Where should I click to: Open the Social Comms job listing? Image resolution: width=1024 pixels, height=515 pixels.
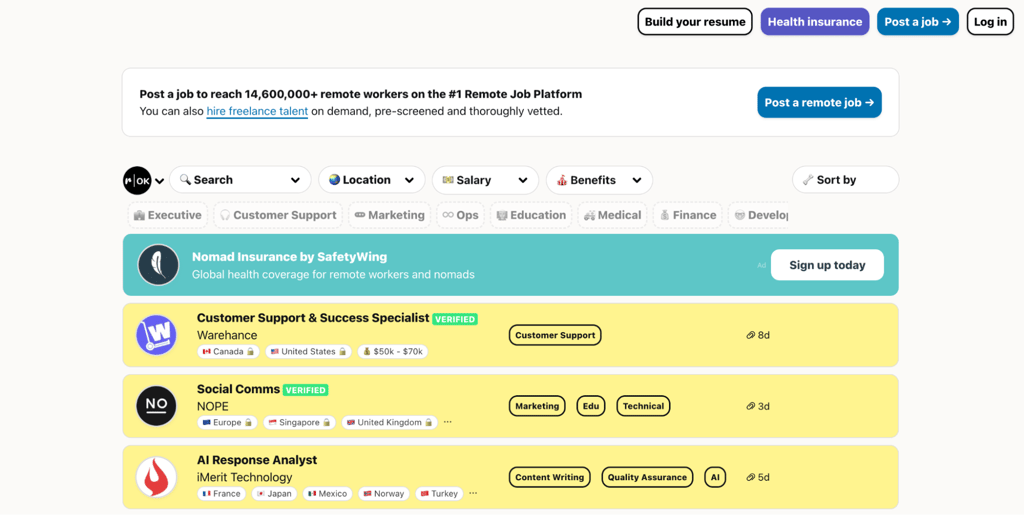coord(238,389)
